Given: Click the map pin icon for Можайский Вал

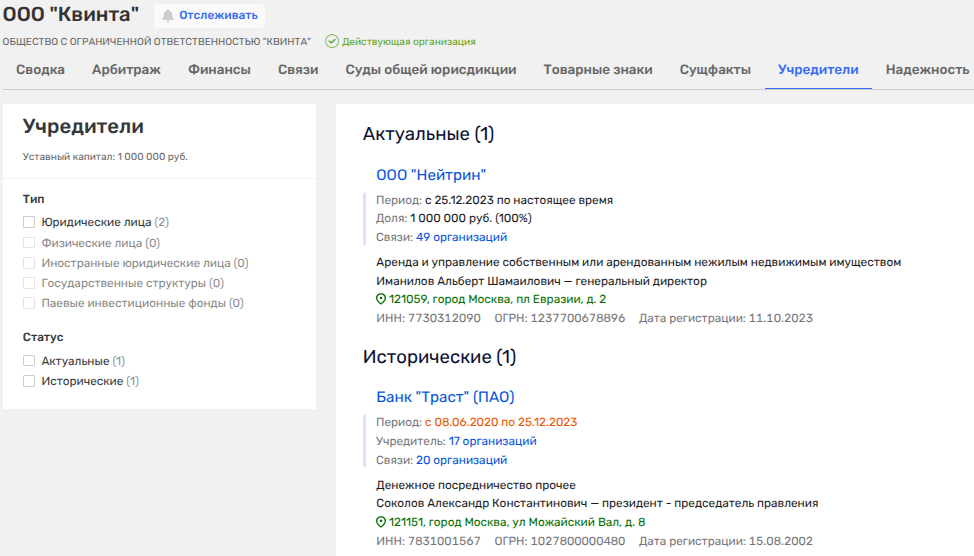Looking at the screenshot, I should click(x=381, y=522).
